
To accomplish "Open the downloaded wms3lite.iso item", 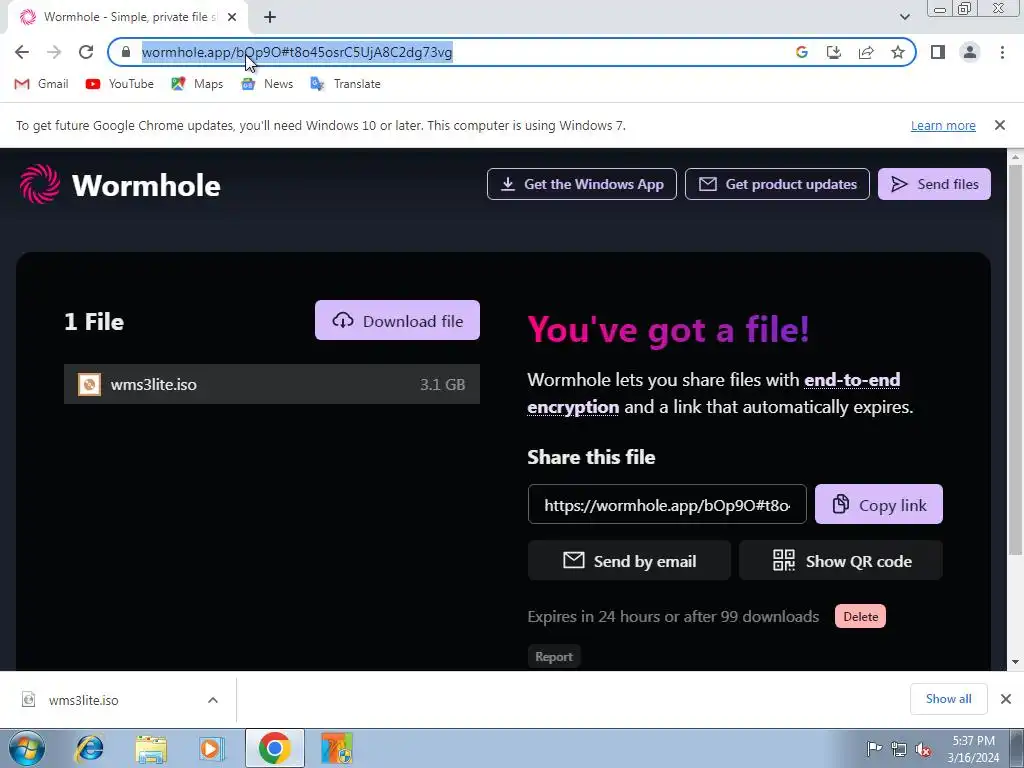I will coord(83,700).
